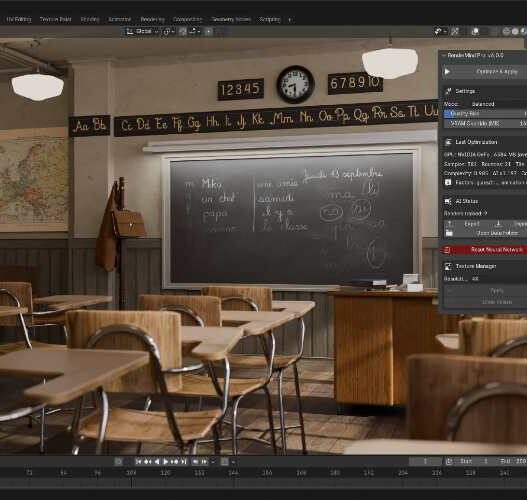The image size is (527, 500).
Task: Jump to next keyframe in timeline
Action: click(174, 462)
